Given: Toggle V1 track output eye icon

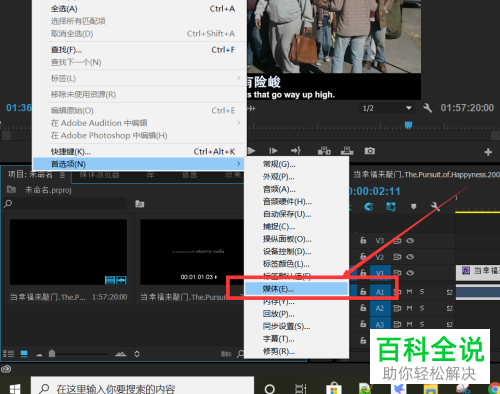Looking at the screenshot, I should click(410, 273).
